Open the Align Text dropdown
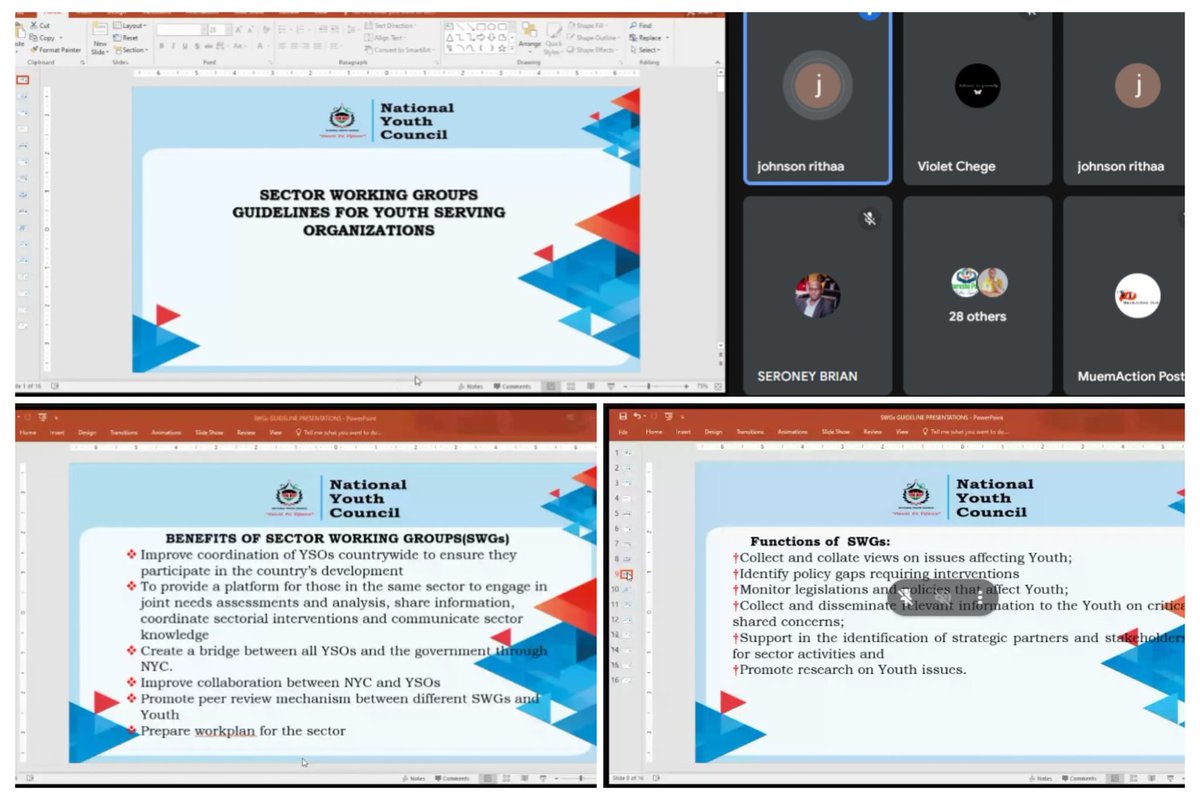Image resolution: width=1200 pixels, height=800 pixels. click(384, 38)
